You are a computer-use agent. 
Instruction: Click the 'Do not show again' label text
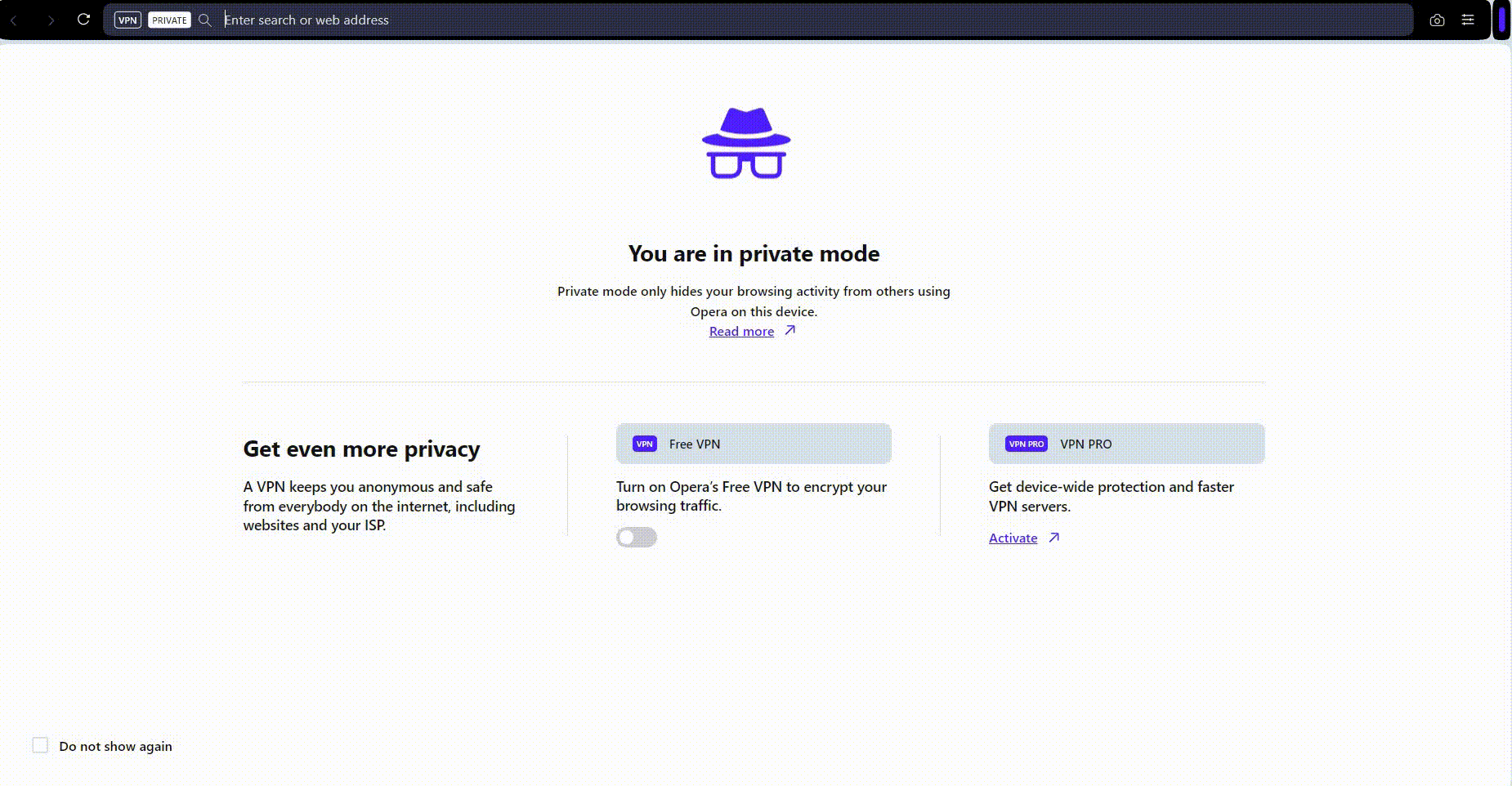[115, 746]
